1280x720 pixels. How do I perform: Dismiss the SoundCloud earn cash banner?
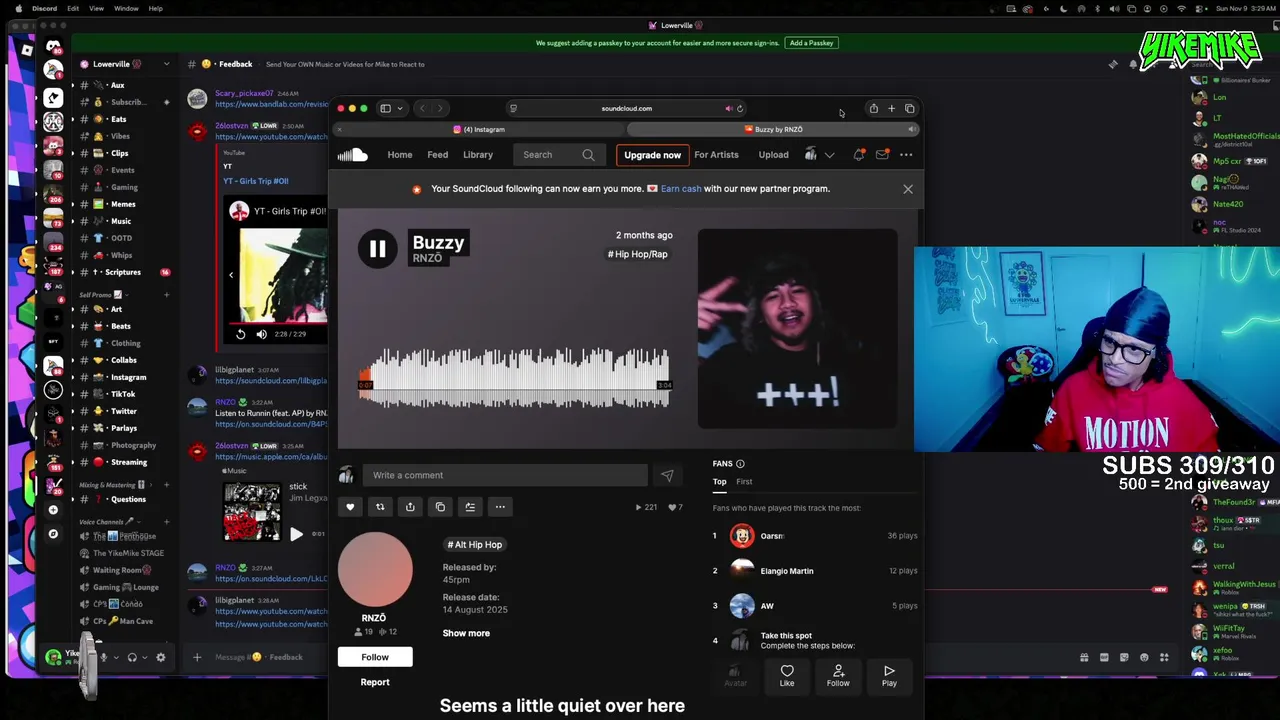[x=908, y=189]
